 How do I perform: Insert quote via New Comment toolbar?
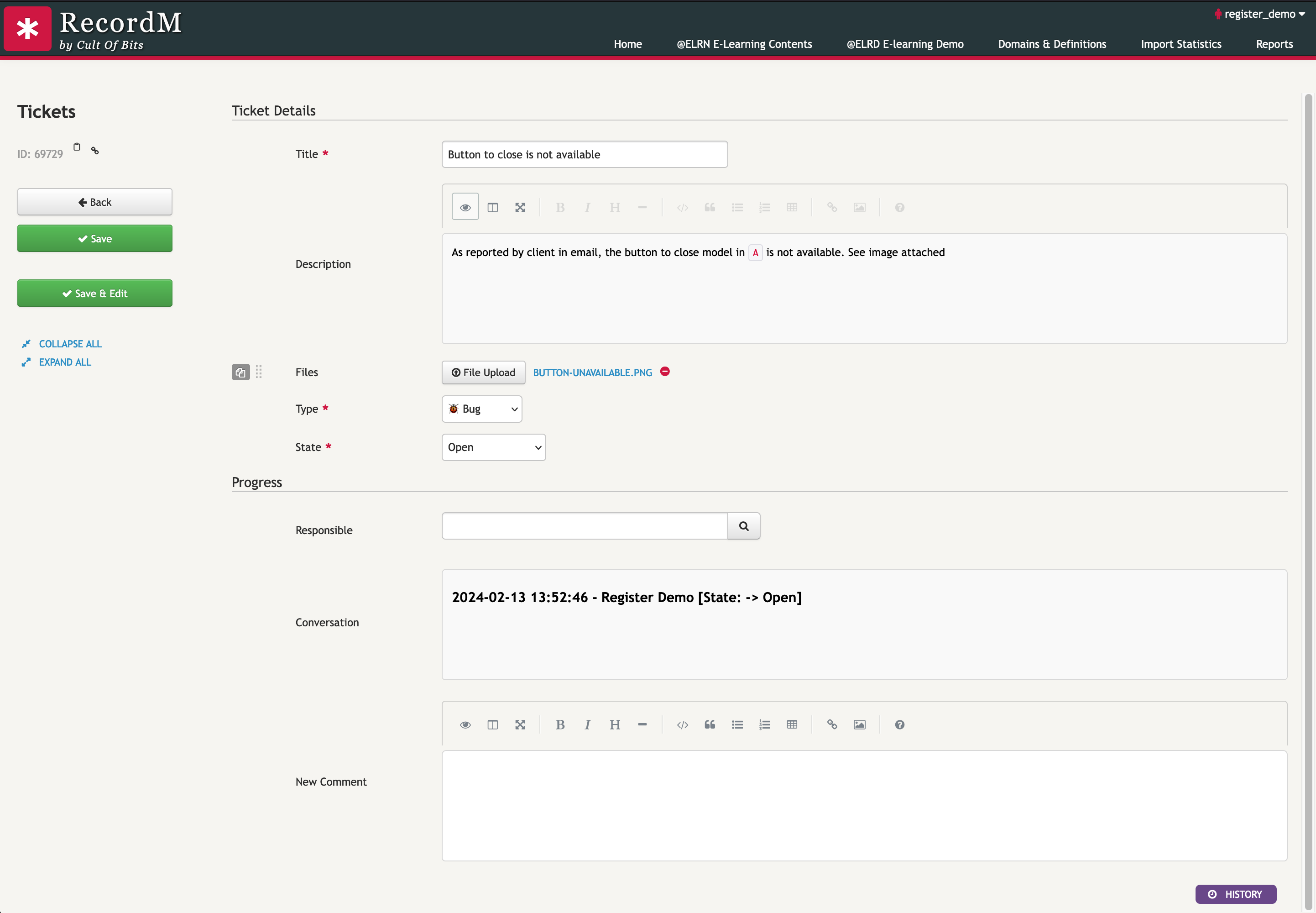tap(710, 725)
